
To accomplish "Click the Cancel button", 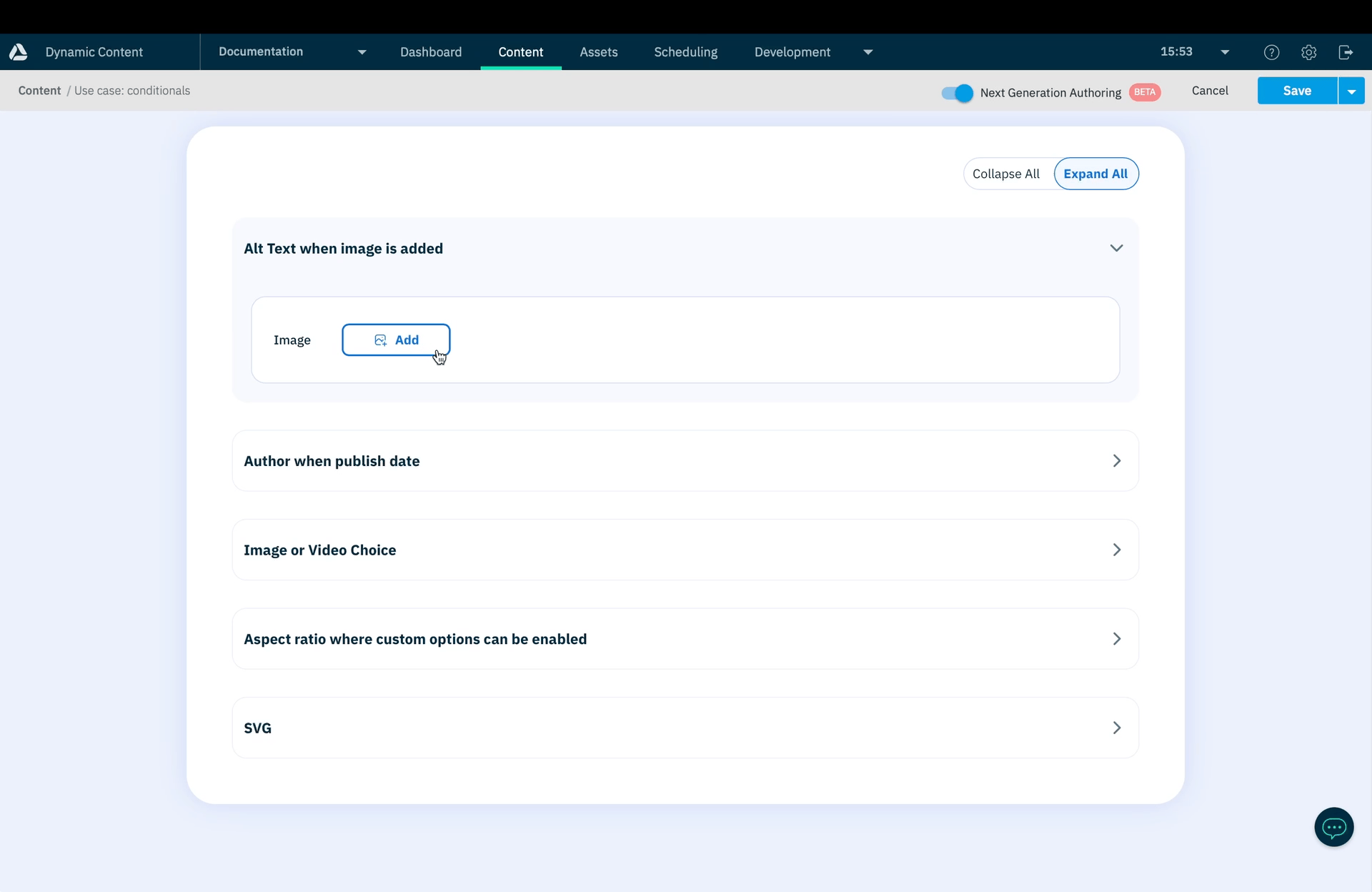I will pyautogui.click(x=1210, y=91).
